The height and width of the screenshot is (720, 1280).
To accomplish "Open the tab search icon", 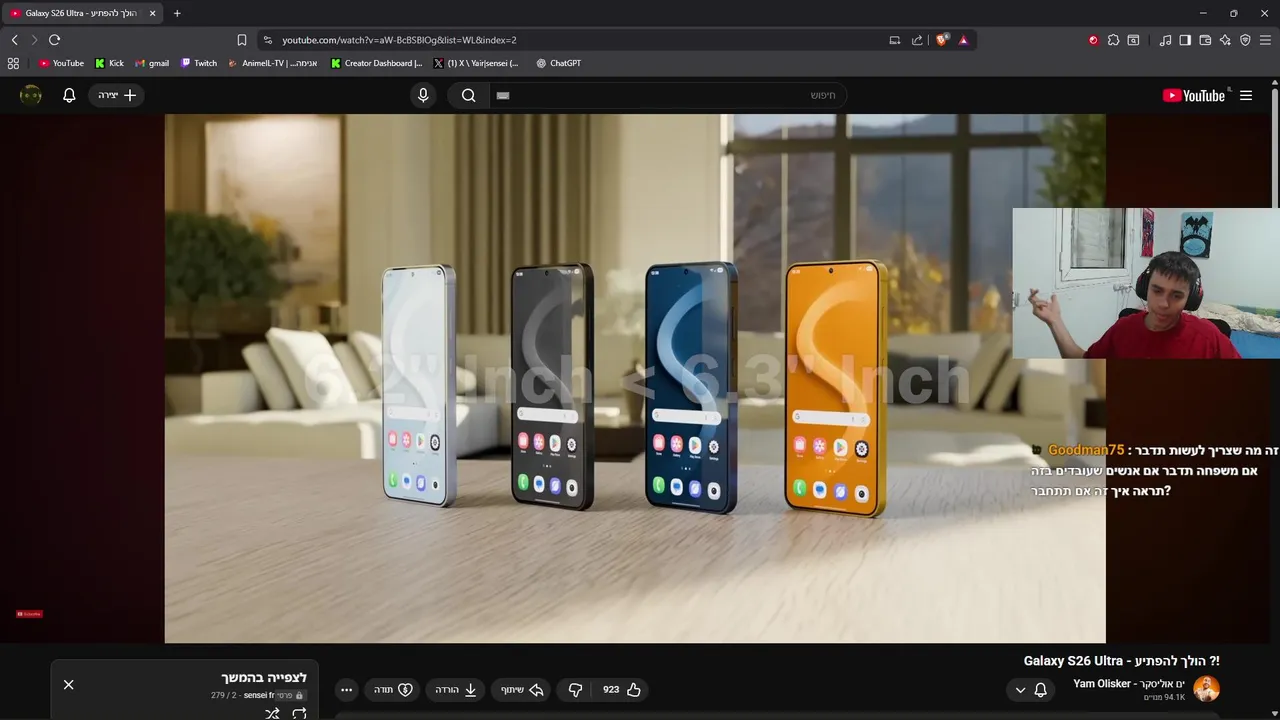I will (x=1133, y=40).
